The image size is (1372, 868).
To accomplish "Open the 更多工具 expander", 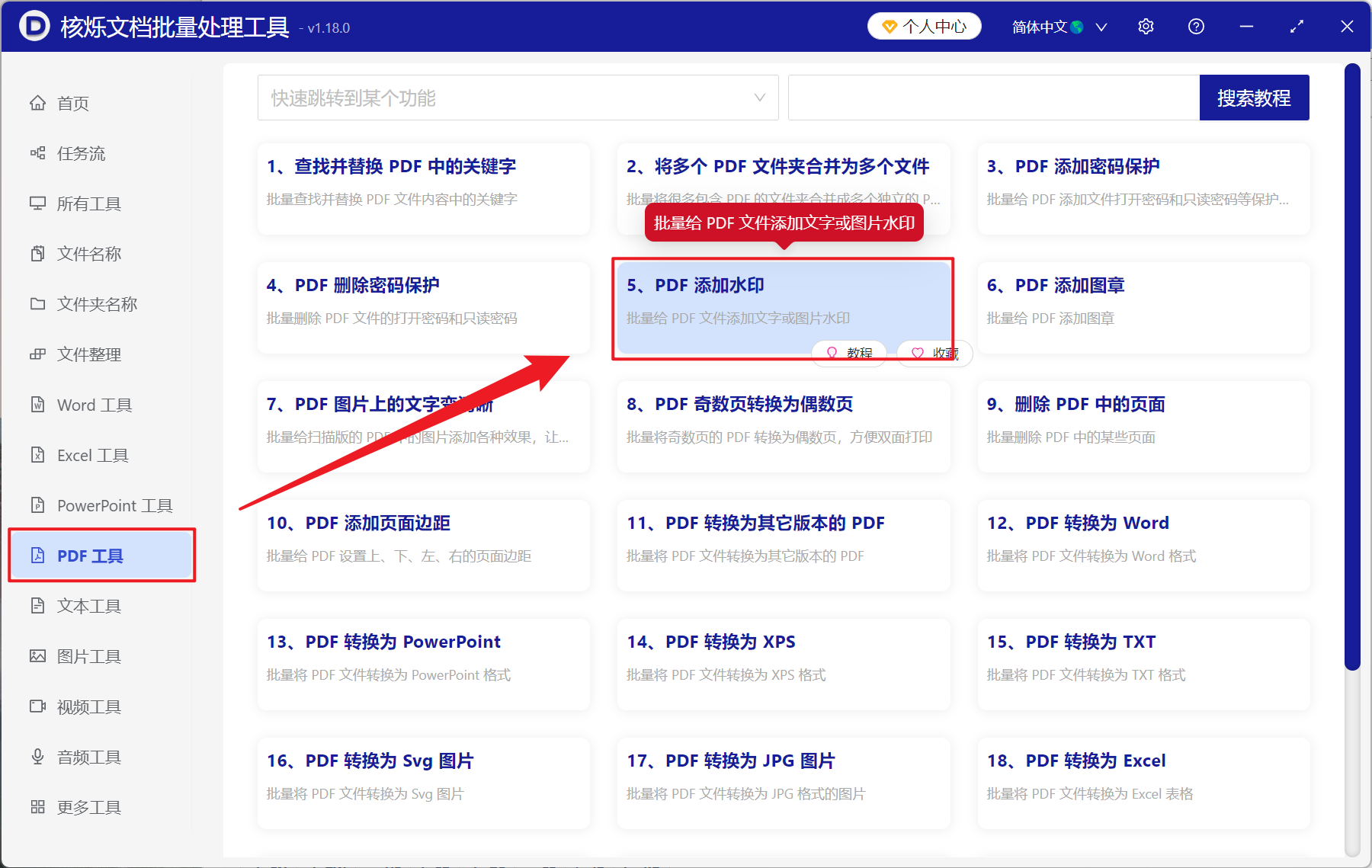I will pos(88,807).
